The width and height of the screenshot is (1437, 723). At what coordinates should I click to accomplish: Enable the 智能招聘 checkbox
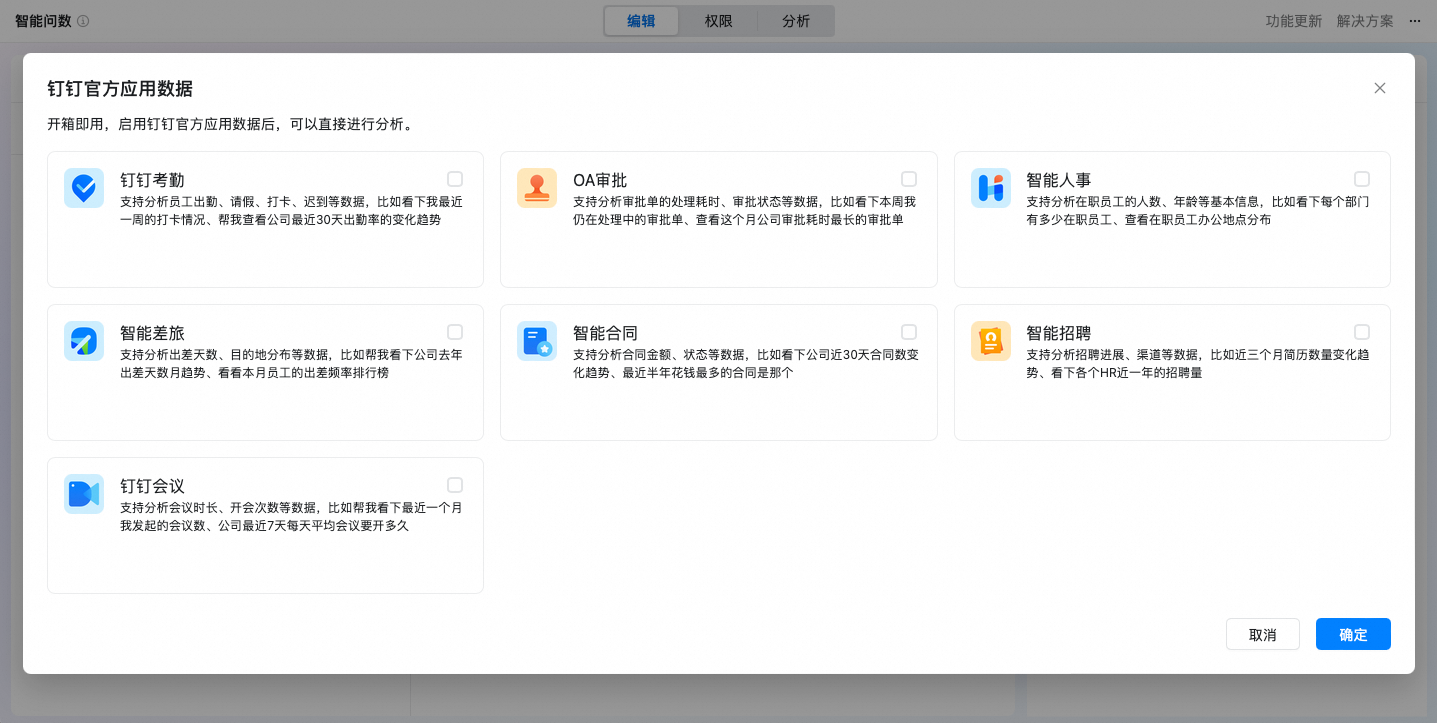point(1362,332)
